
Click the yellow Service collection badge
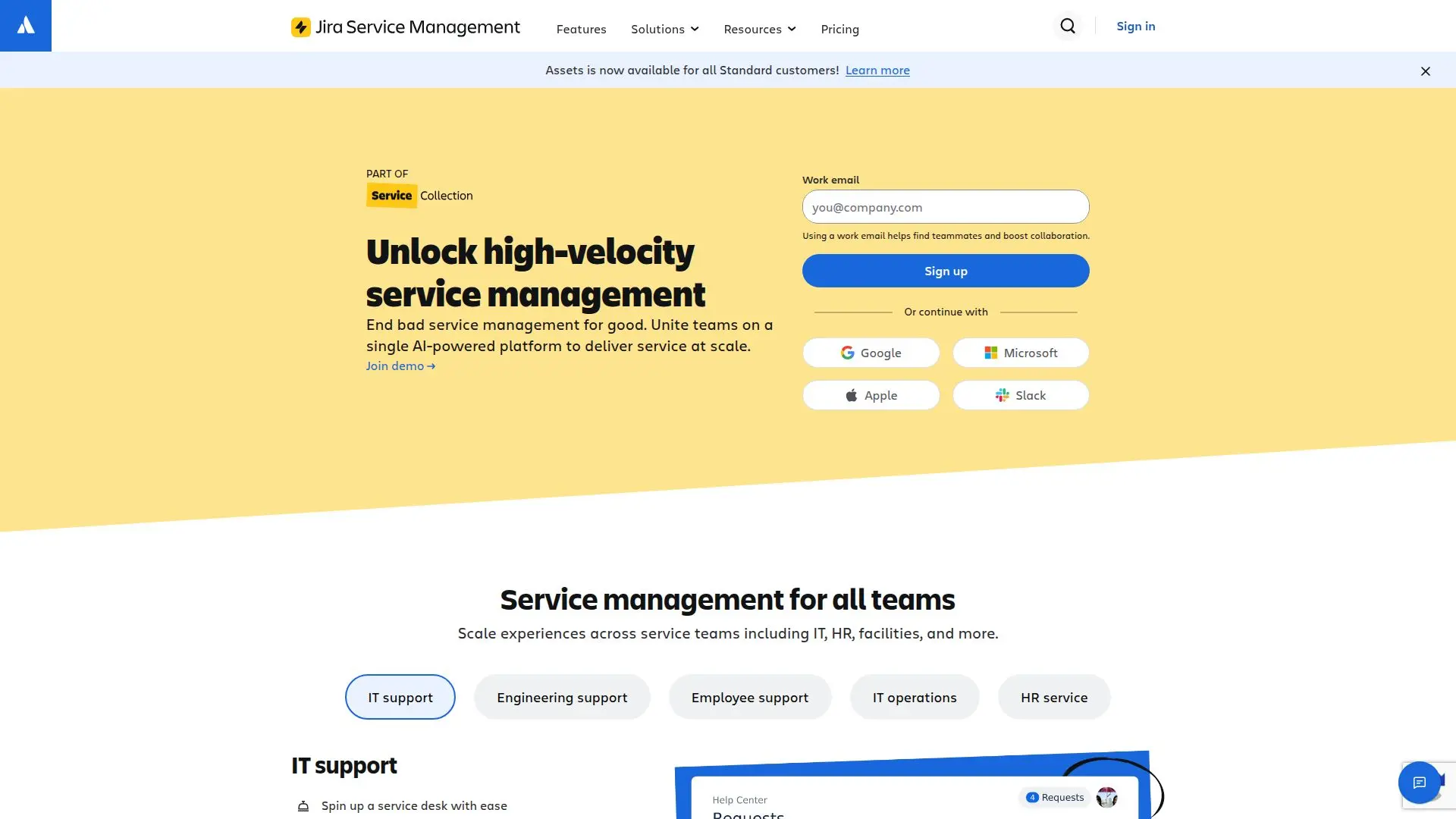(x=391, y=195)
